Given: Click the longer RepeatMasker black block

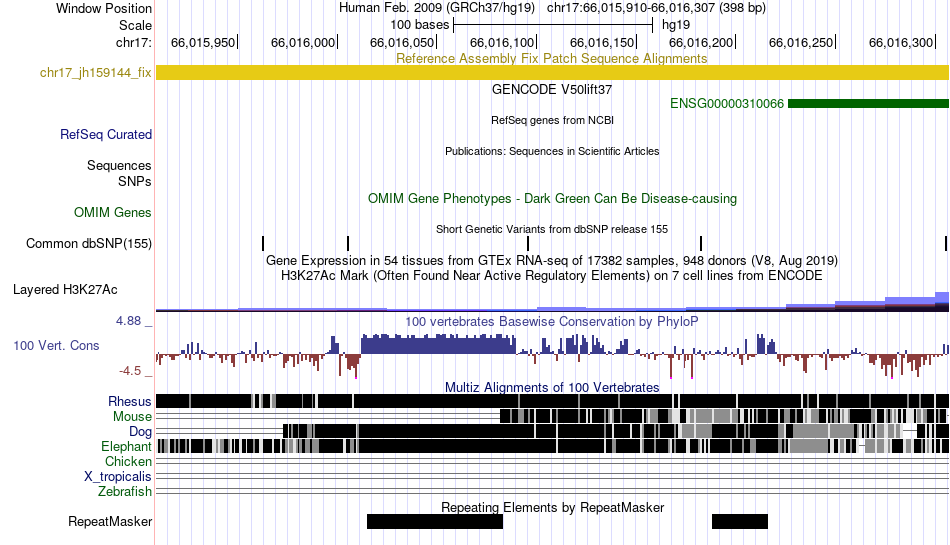Looking at the screenshot, I should 435,521.
